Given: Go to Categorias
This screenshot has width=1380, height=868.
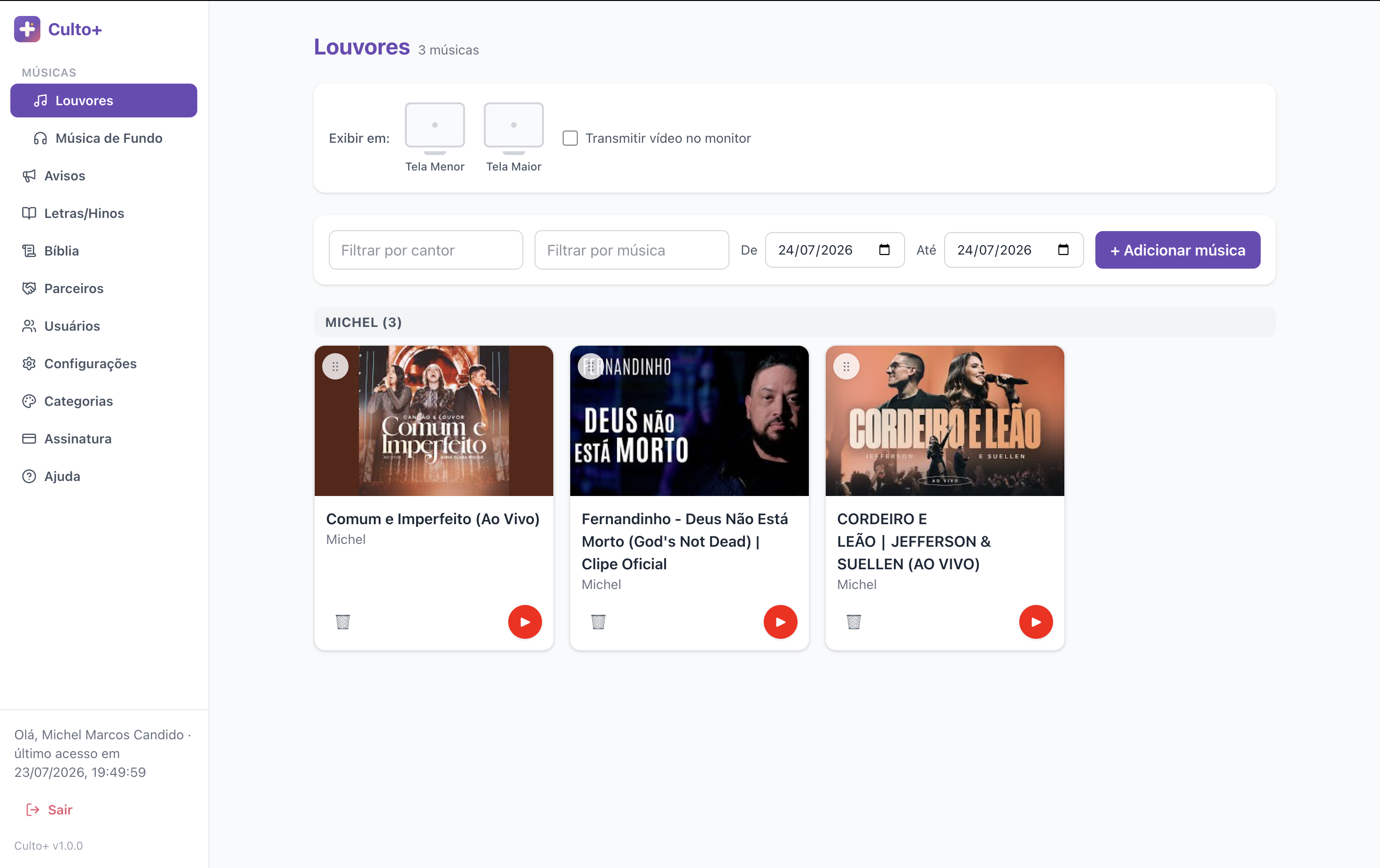Looking at the screenshot, I should [x=104, y=401].
